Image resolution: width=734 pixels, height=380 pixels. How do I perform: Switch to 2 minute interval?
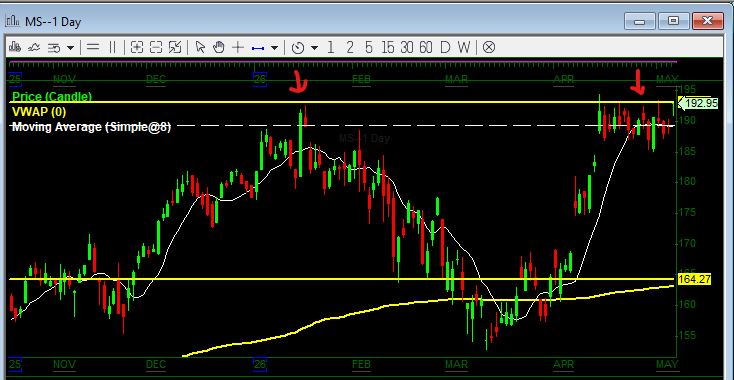(350, 47)
